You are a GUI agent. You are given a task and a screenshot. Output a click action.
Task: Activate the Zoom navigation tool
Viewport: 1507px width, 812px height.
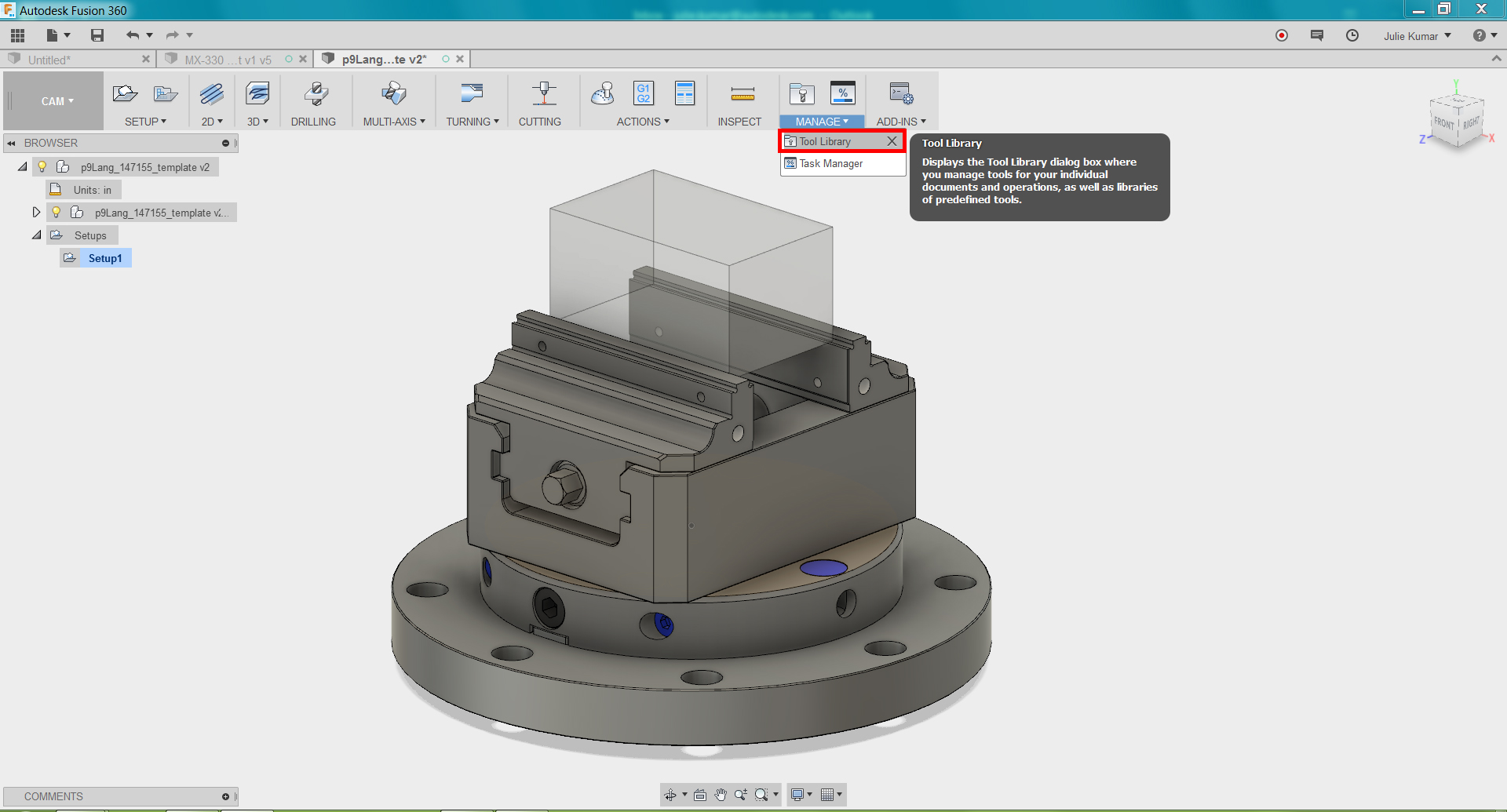coord(741,795)
